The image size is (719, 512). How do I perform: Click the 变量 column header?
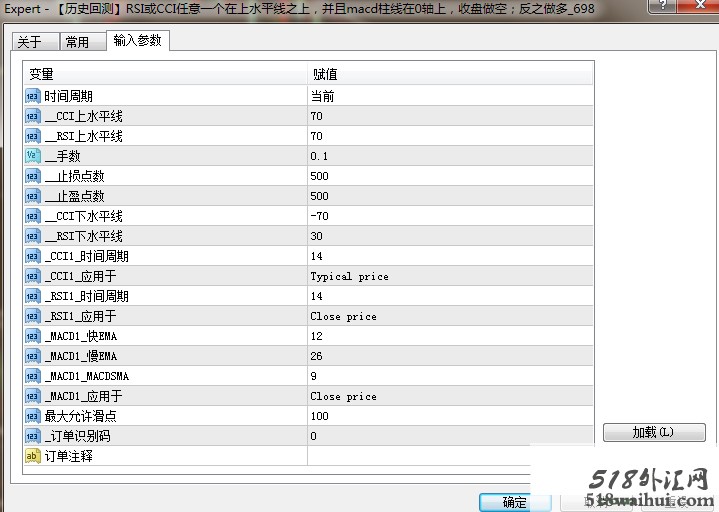click(165, 74)
